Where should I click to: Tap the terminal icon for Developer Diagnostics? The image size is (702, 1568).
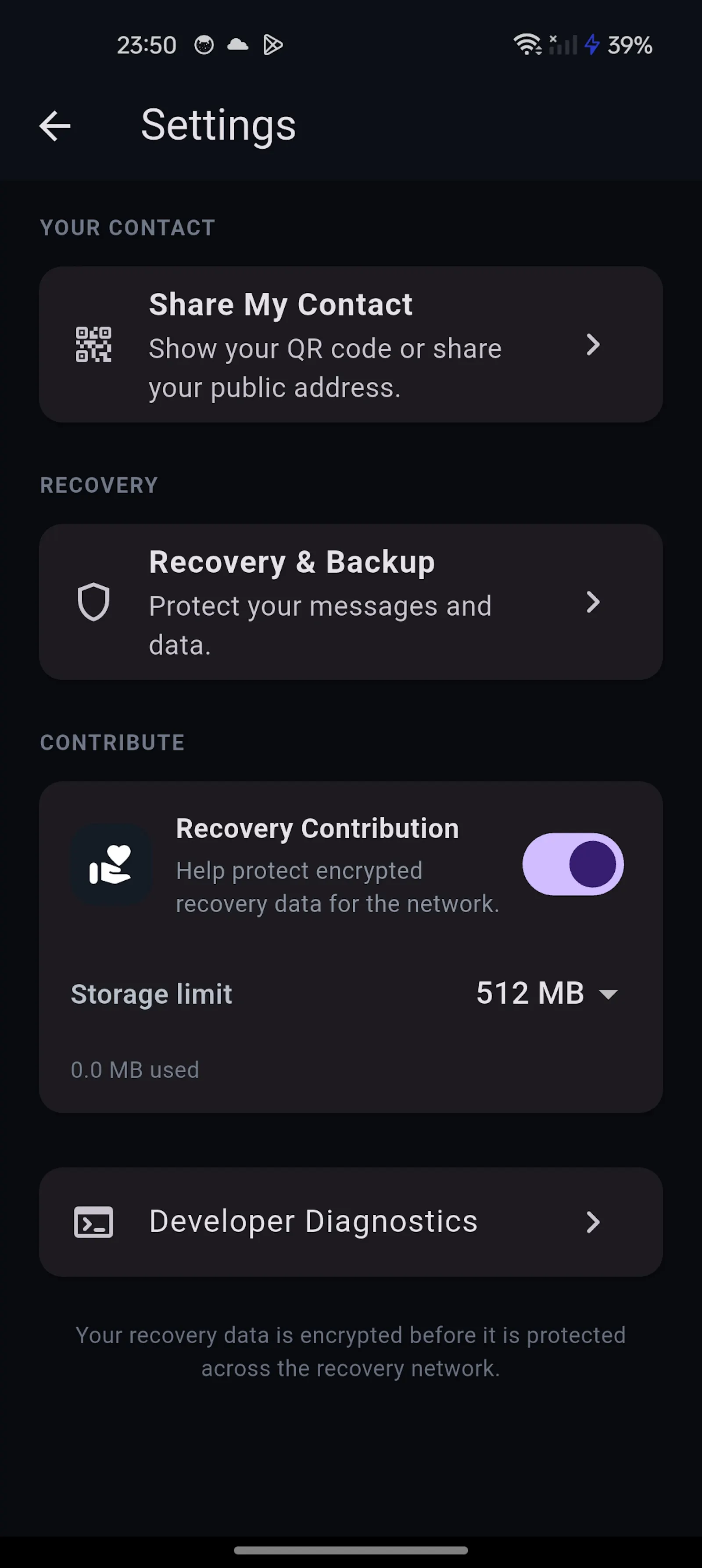click(94, 1222)
